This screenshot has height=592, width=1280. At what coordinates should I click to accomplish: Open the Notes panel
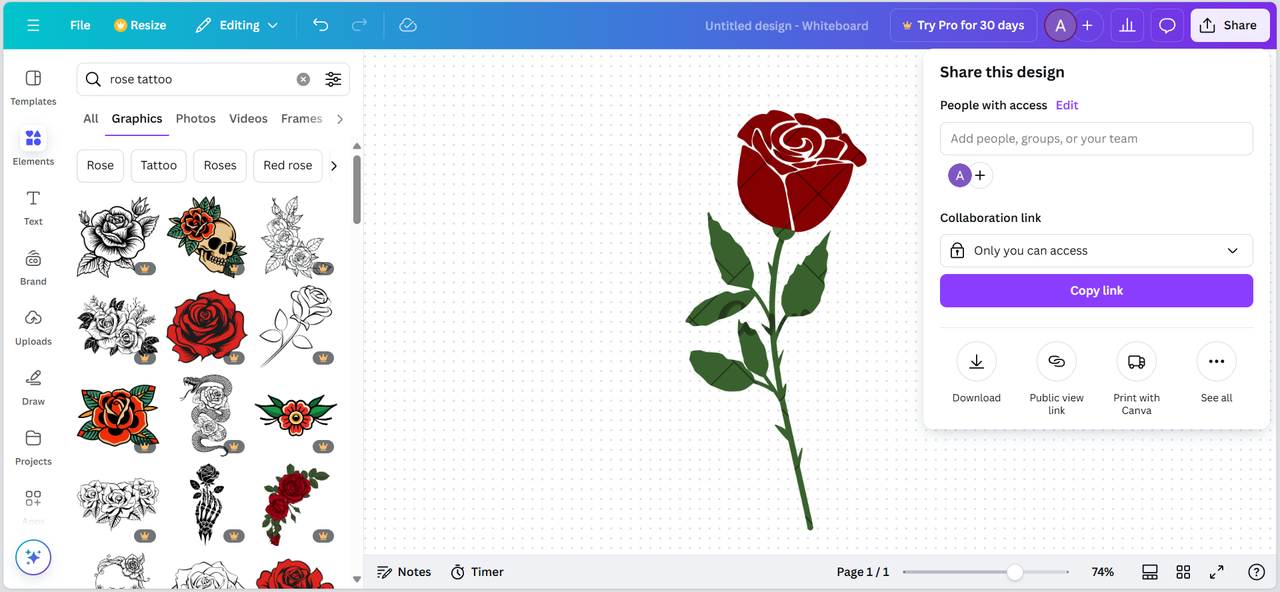(404, 572)
